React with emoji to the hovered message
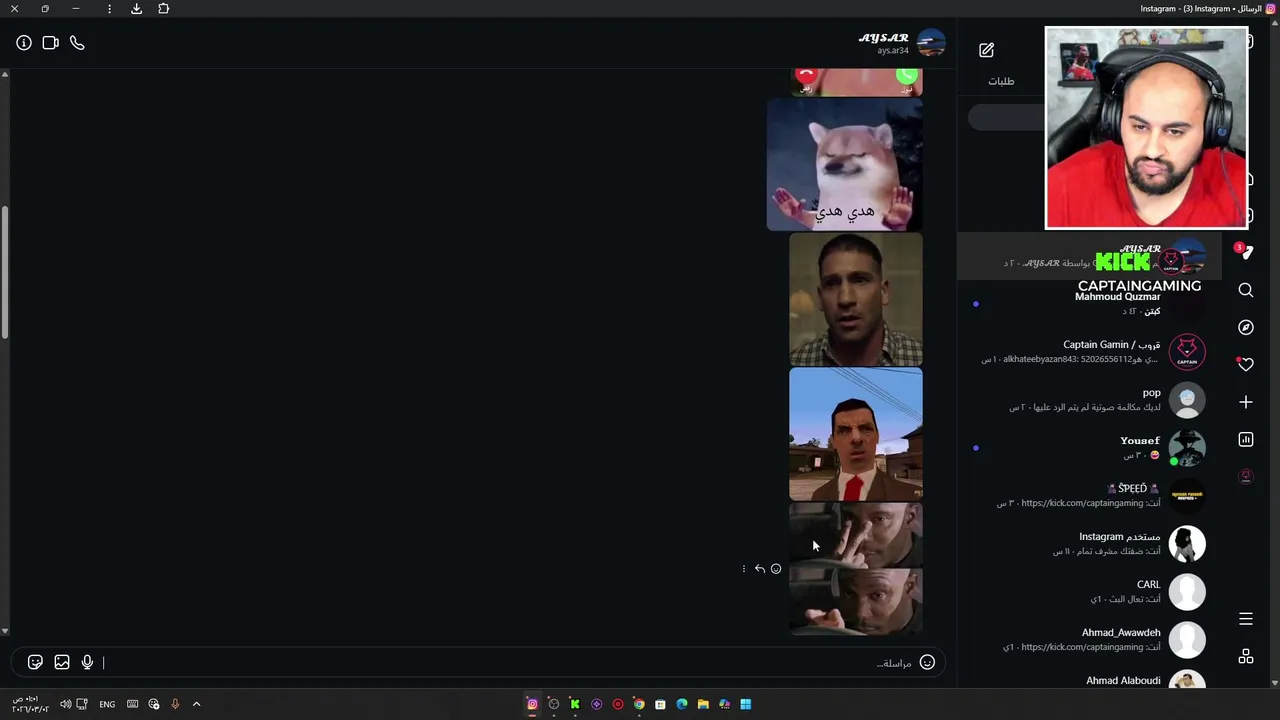Screen dimensions: 1280x720 coord(776,569)
